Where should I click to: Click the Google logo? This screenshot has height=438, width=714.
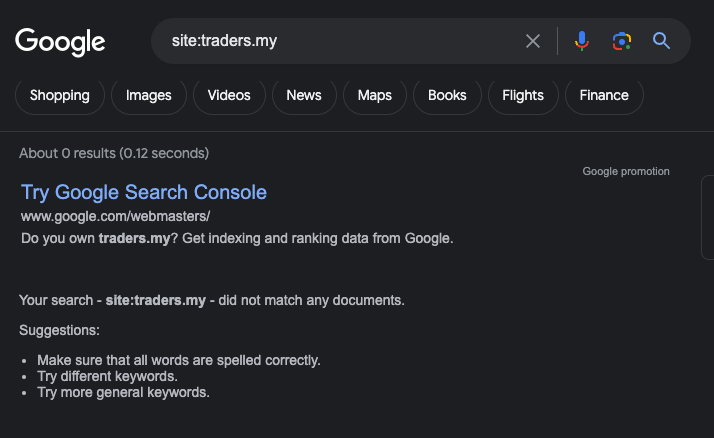60,41
